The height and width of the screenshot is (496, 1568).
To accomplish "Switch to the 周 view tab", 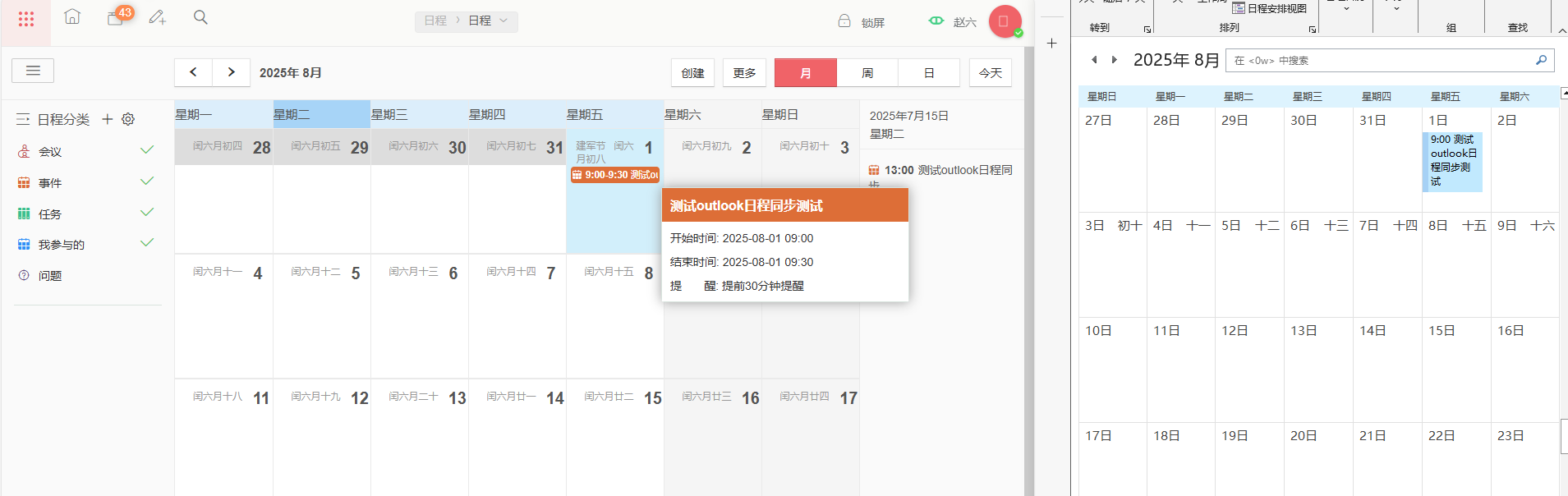I will point(867,73).
